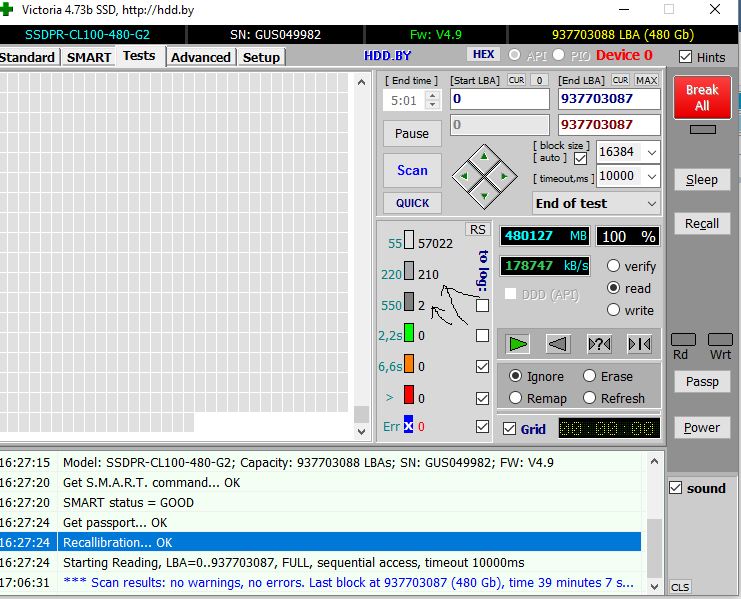Toggle the Grid checkbox
This screenshot has width=741, height=599.
tap(509, 429)
